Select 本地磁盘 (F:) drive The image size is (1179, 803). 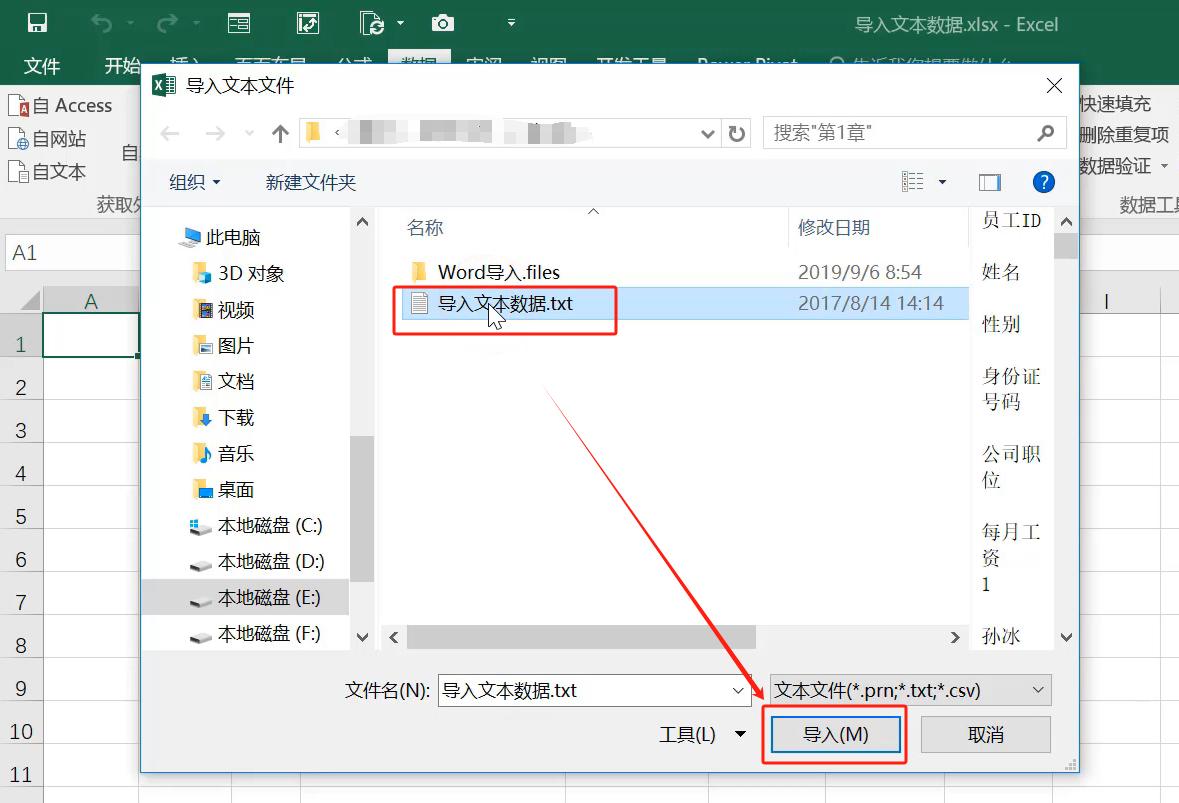(x=256, y=635)
